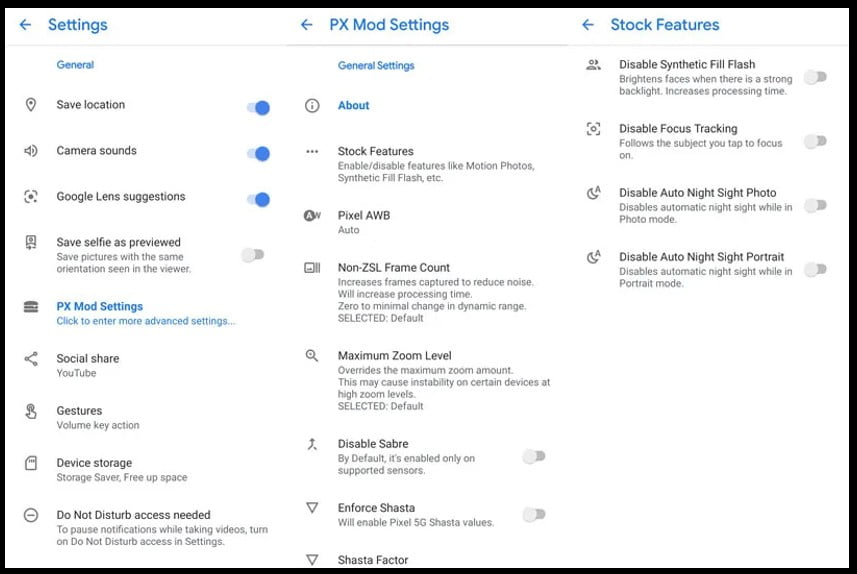This screenshot has width=857, height=574.
Task: Tap the About info icon
Action: click(312, 106)
